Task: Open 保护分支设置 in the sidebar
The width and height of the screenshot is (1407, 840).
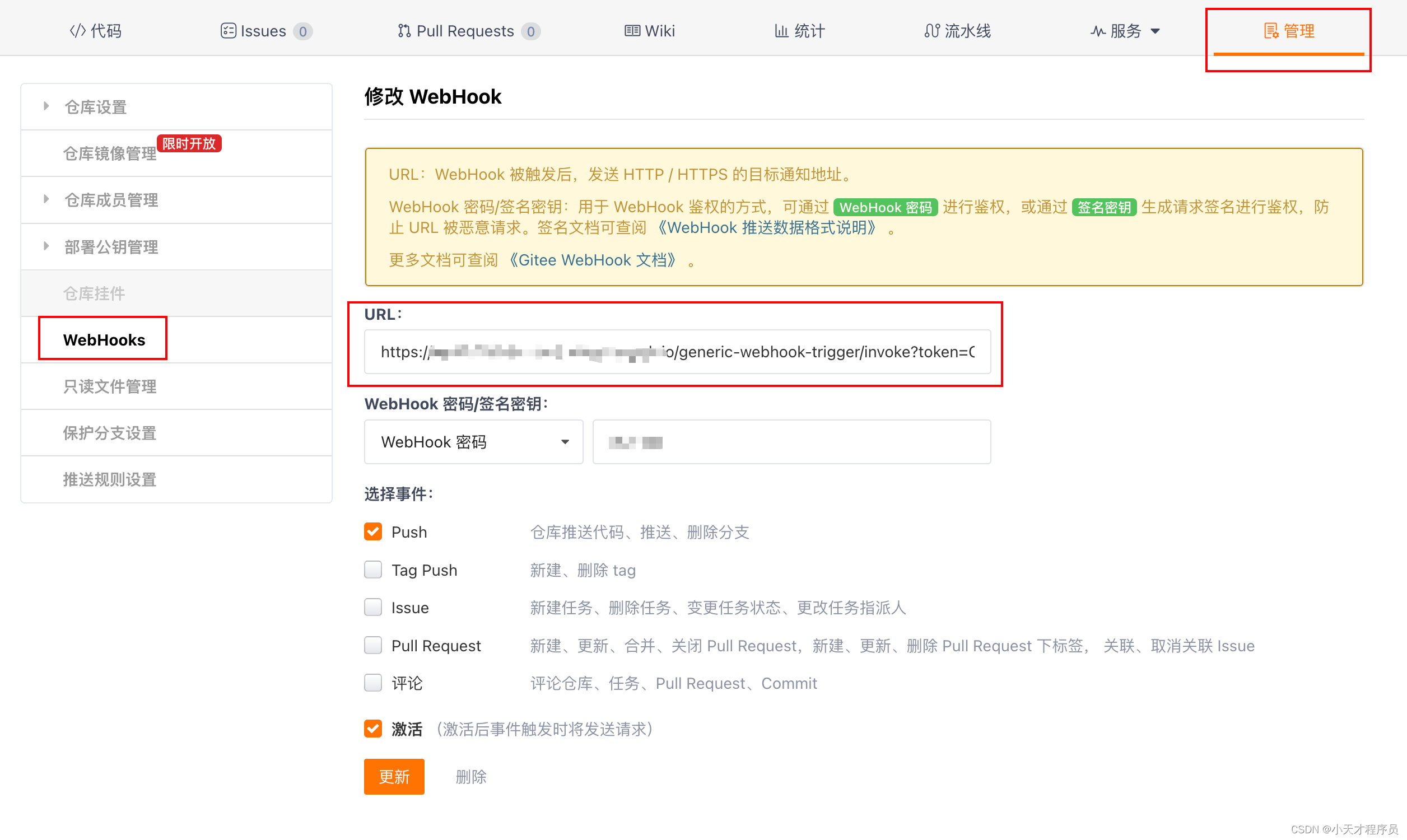Action: tap(109, 433)
